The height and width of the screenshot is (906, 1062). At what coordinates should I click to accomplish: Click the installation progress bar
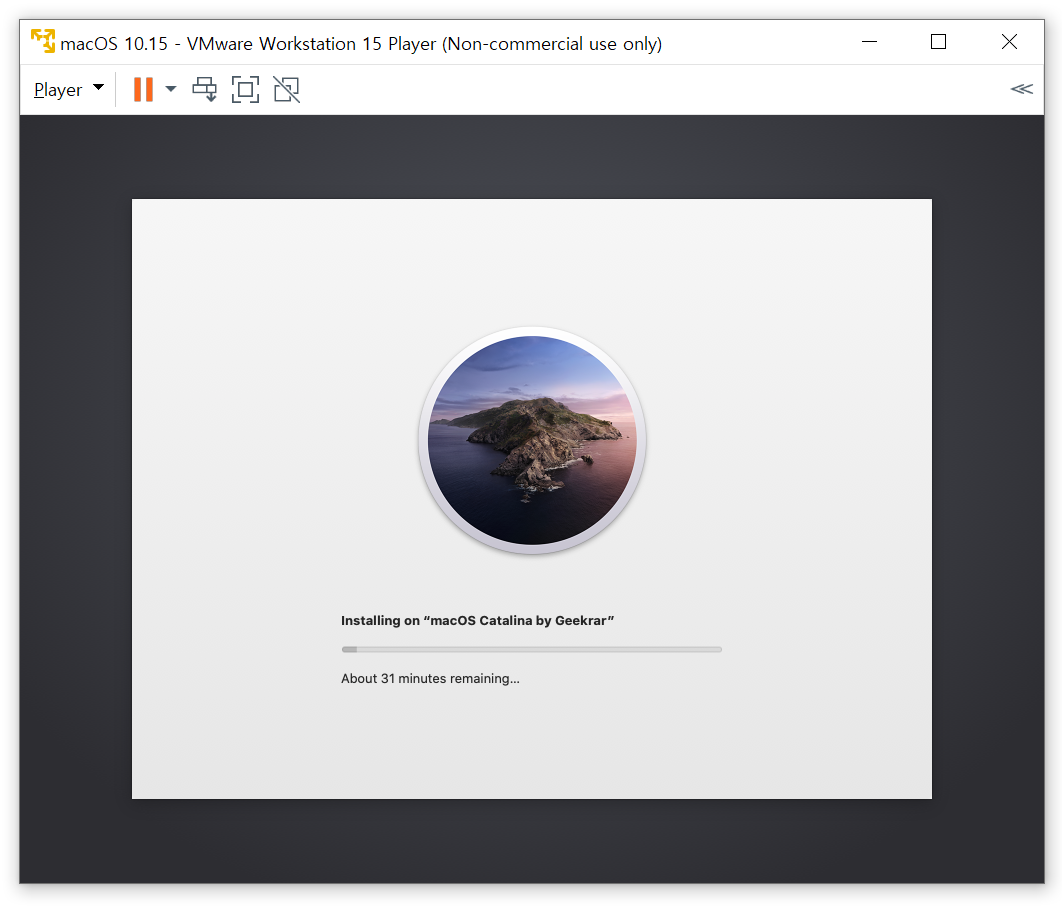(x=531, y=650)
